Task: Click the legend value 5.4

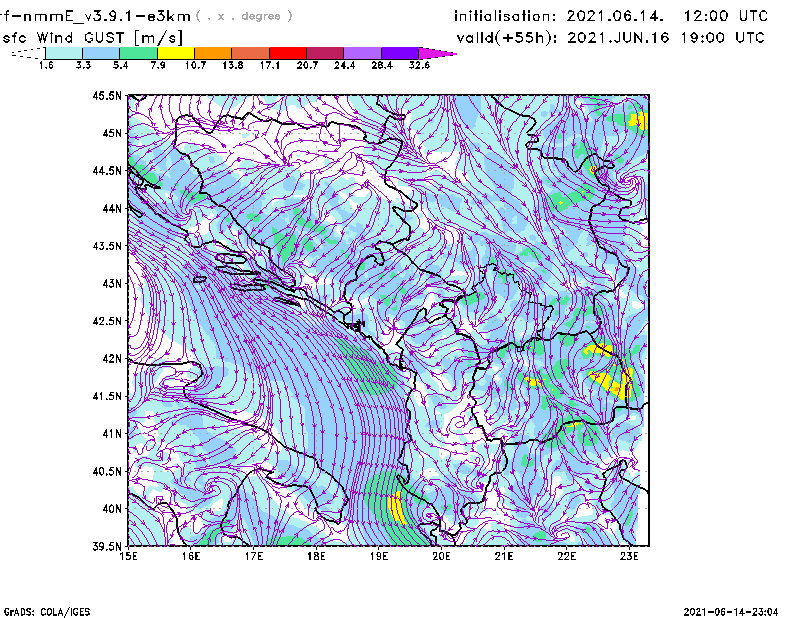Action: coord(120,65)
